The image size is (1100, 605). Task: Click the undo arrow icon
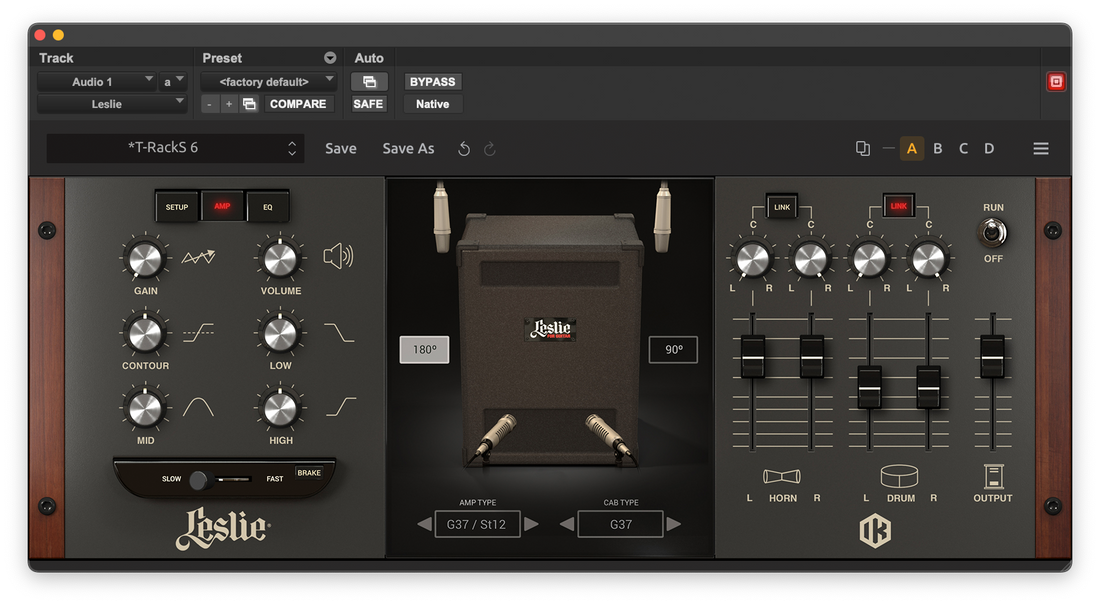(x=464, y=149)
